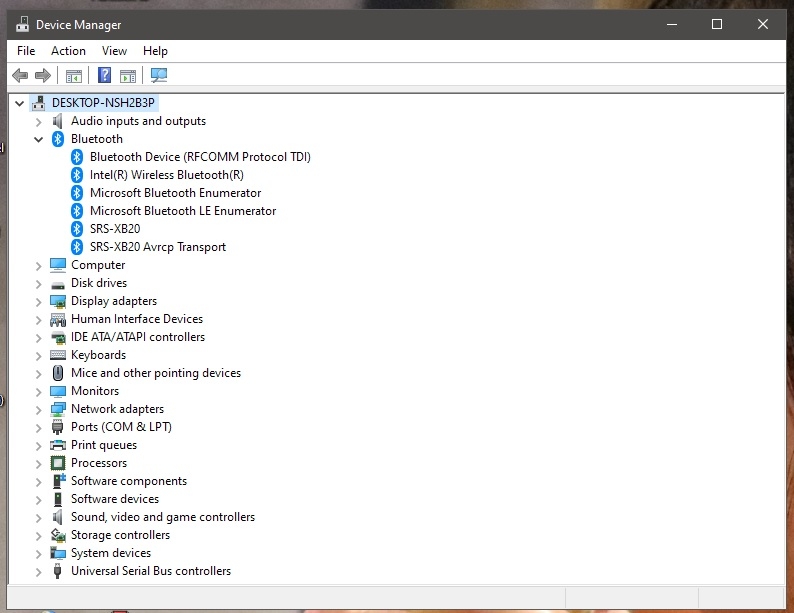Image resolution: width=794 pixels, height=613 pixels.
Task: Close the Device Manager window
Action: (763, 24)
